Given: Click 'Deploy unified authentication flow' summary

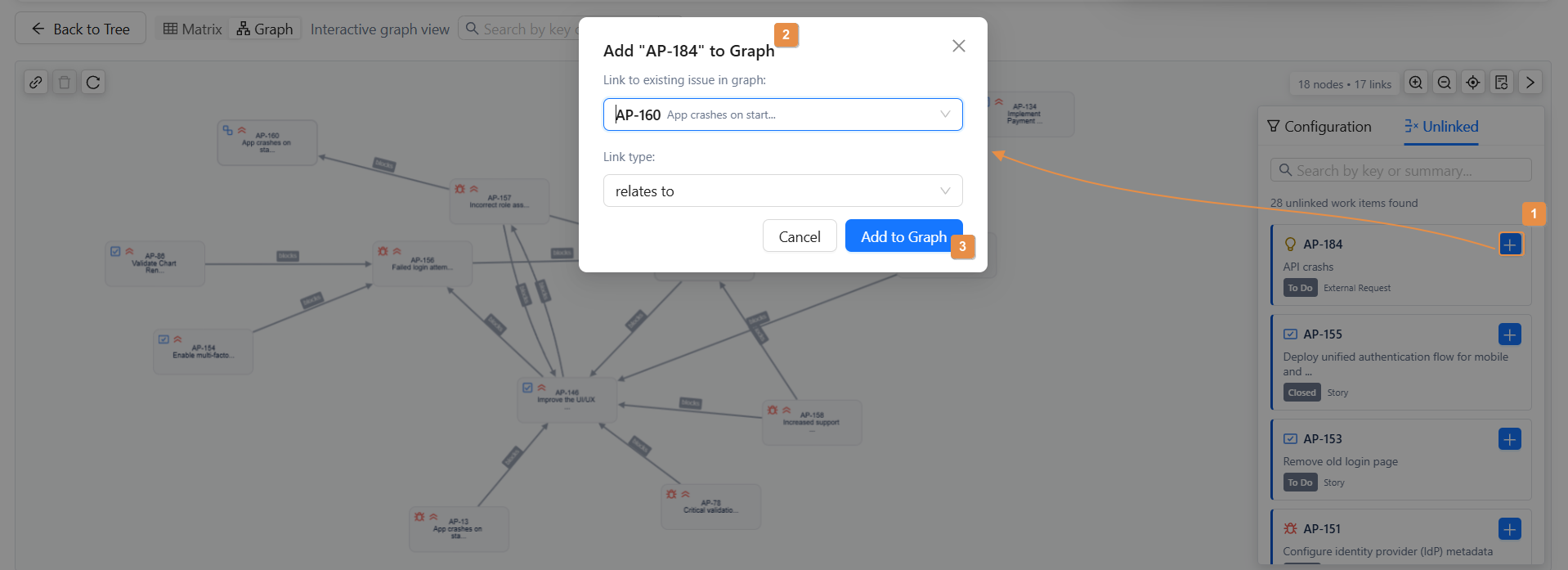Looking at the screenshot, I should (x=1396, y=364).
